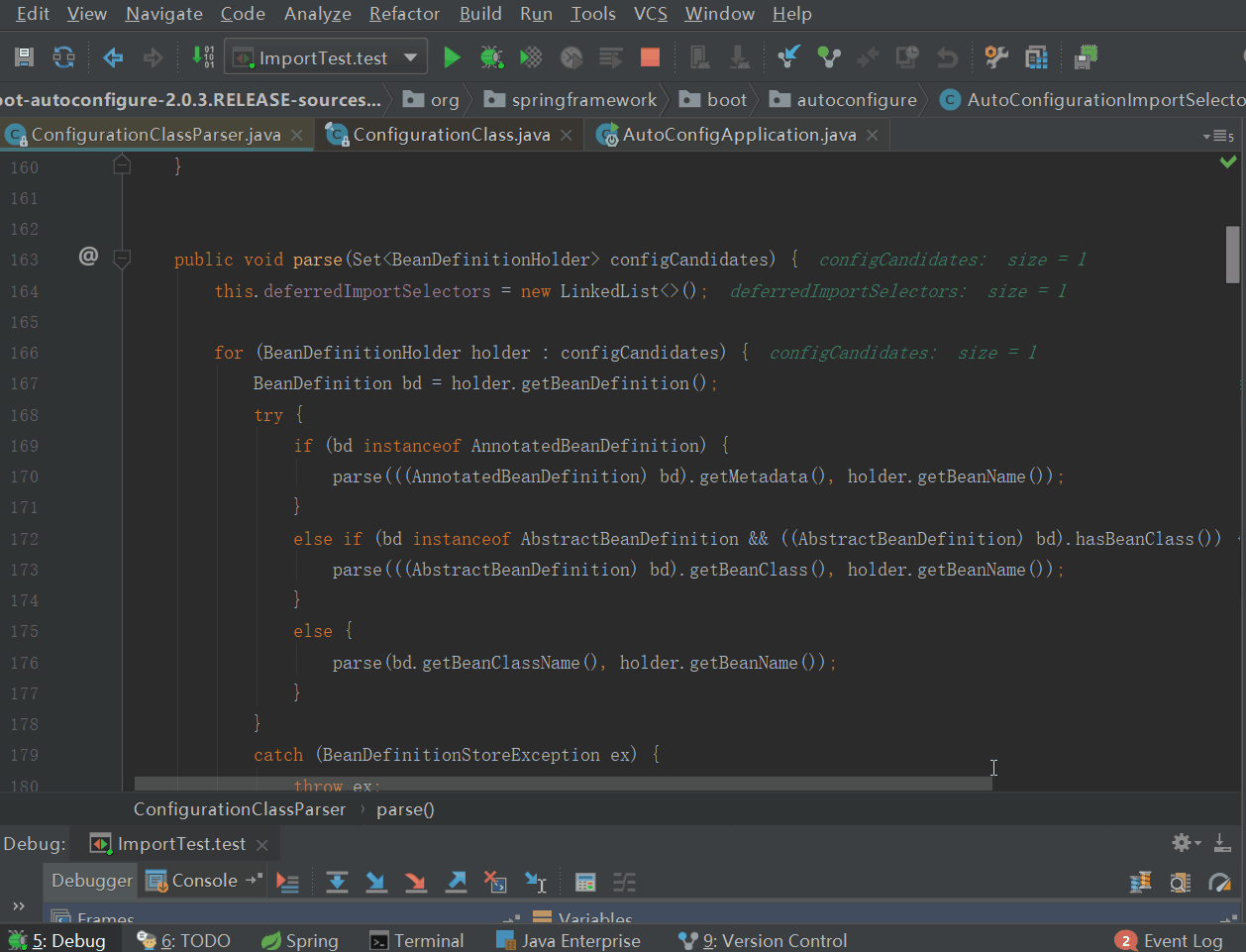Click the Step Over debugger icon
The height and width of the screenshot is (952, 1246).
point(337,882)
